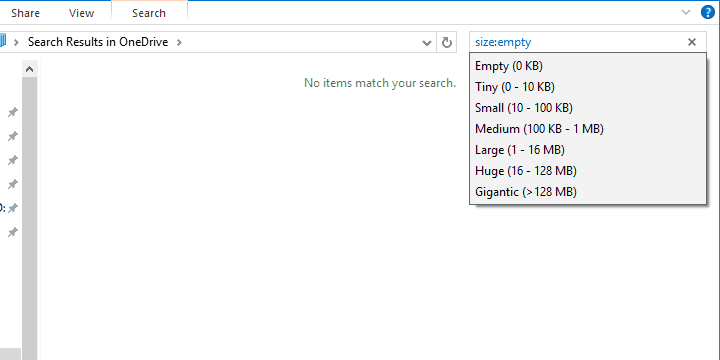Click the root chevron before Search Results
Viewport: 720px width, 360px height.
point(17,42)
